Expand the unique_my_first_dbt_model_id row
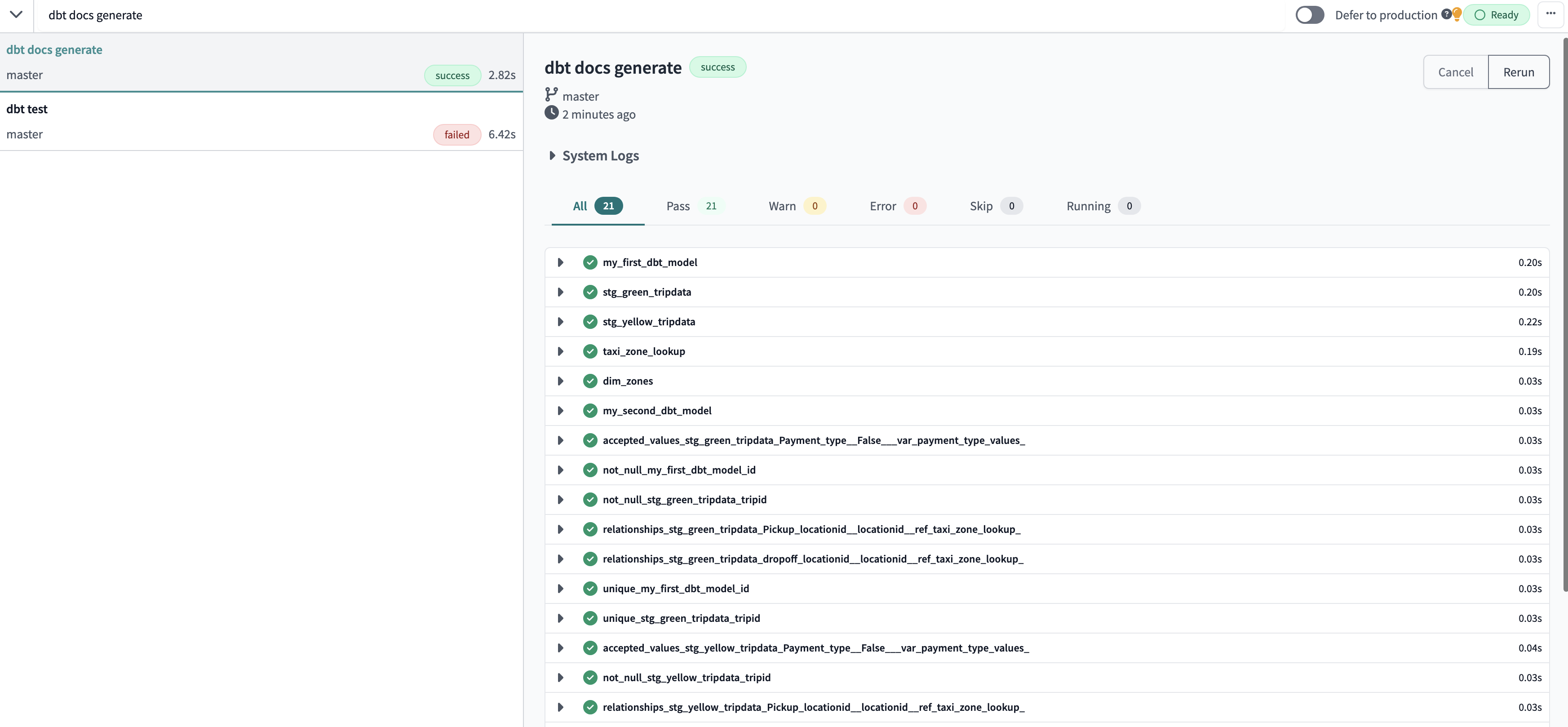 [560, 589]
